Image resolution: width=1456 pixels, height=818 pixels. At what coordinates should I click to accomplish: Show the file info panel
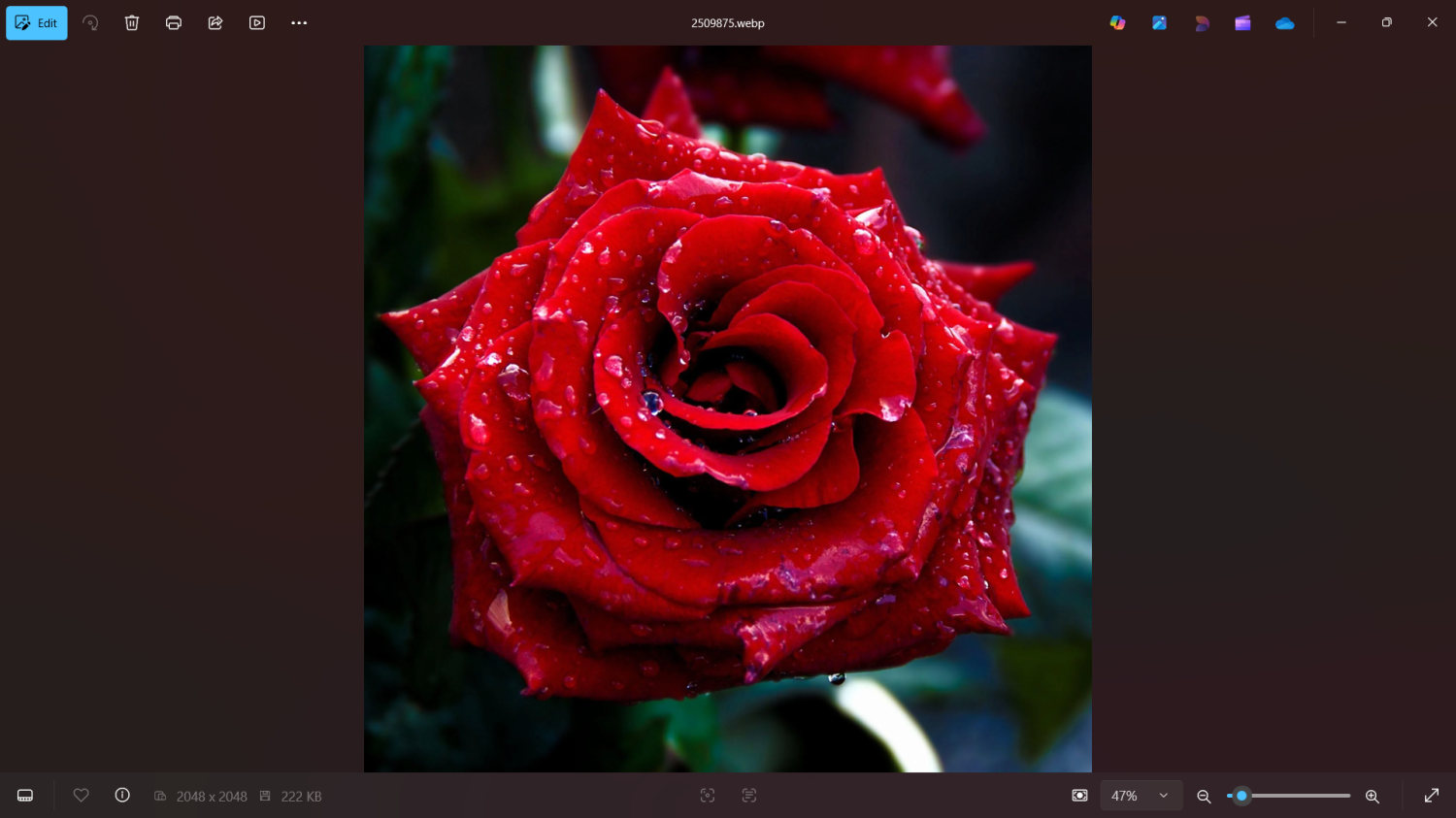(122, 796)
